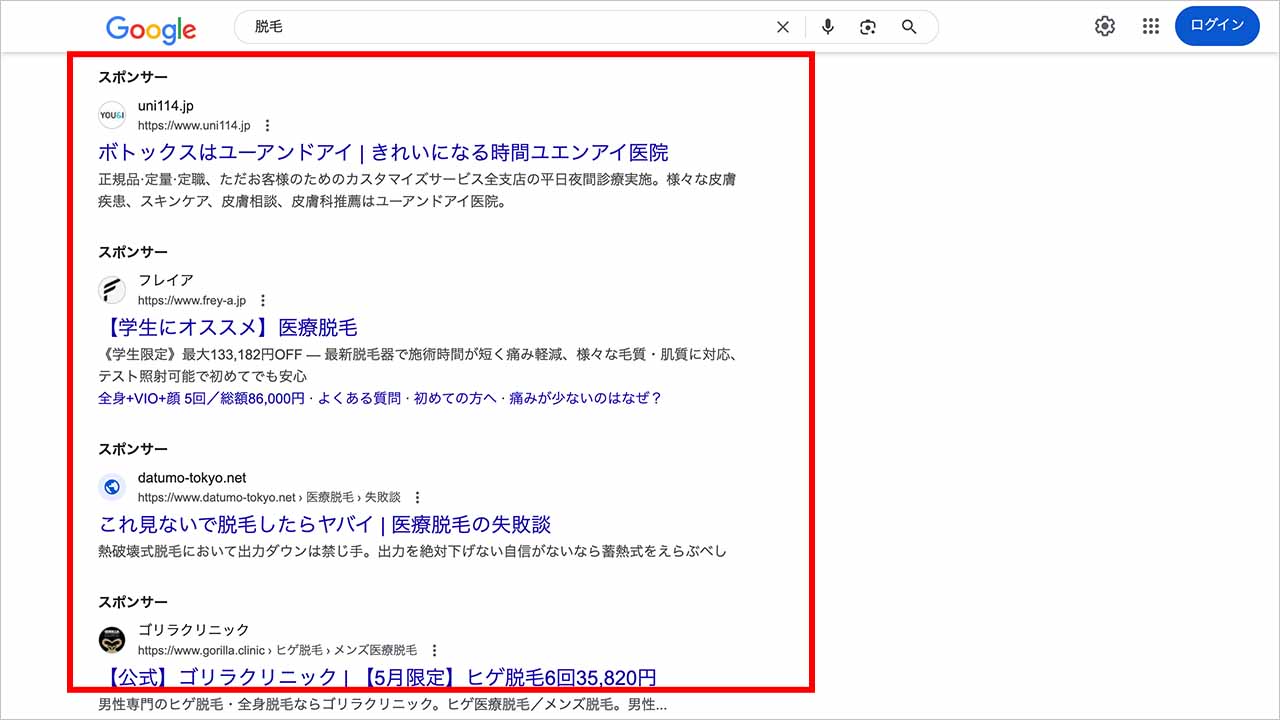Open Google Lens image search icon
This screenshot has height=720, width=1280.
coord(868,27)
